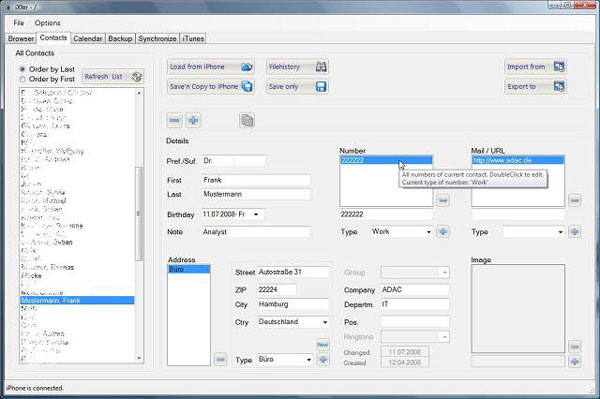This screenshot has height=399, width=600.
Task: Add Mail/URL entry with plus icon
Action: pyautogui.click(x=574, y=231)
